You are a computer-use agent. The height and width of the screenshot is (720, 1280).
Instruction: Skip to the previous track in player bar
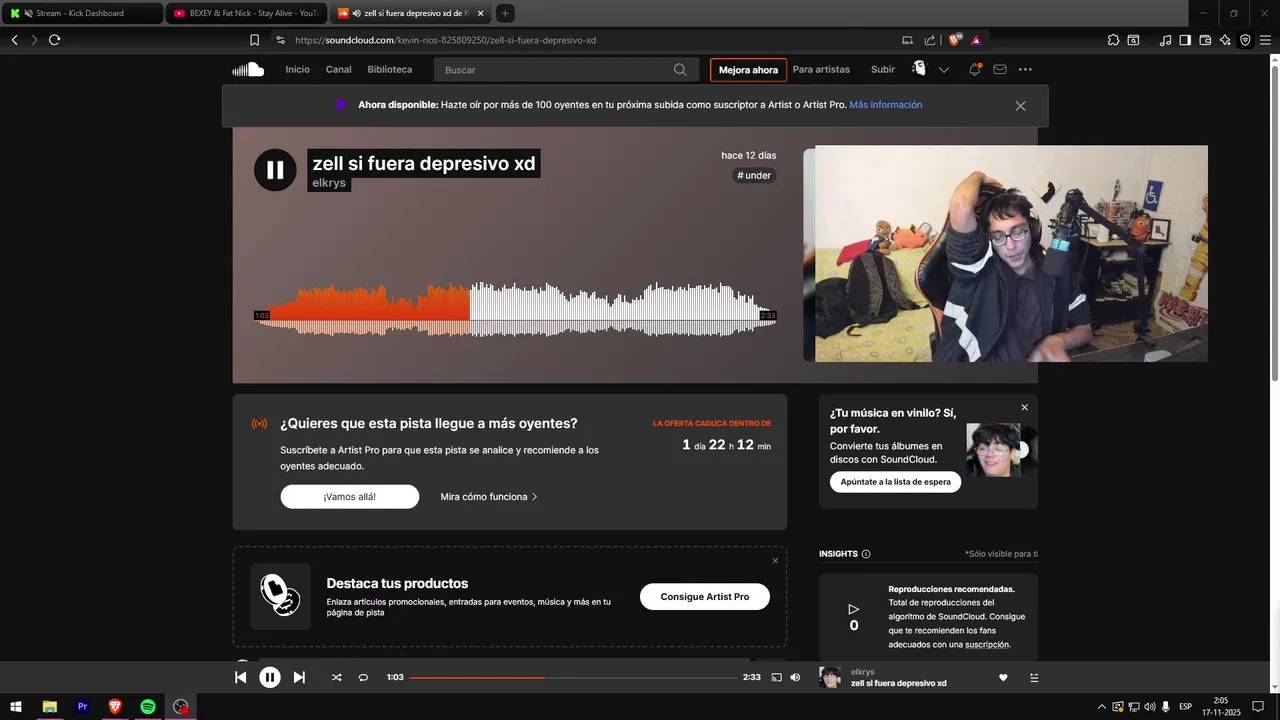coord(240,677)
